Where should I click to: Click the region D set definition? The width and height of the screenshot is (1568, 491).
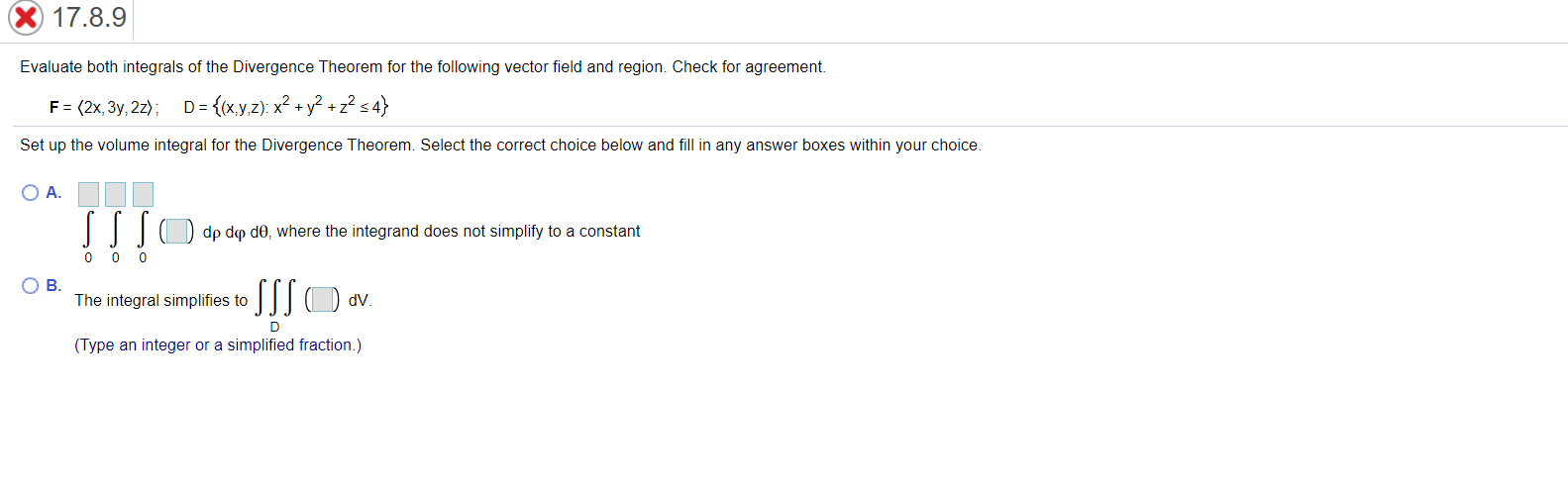pos(286,105)
